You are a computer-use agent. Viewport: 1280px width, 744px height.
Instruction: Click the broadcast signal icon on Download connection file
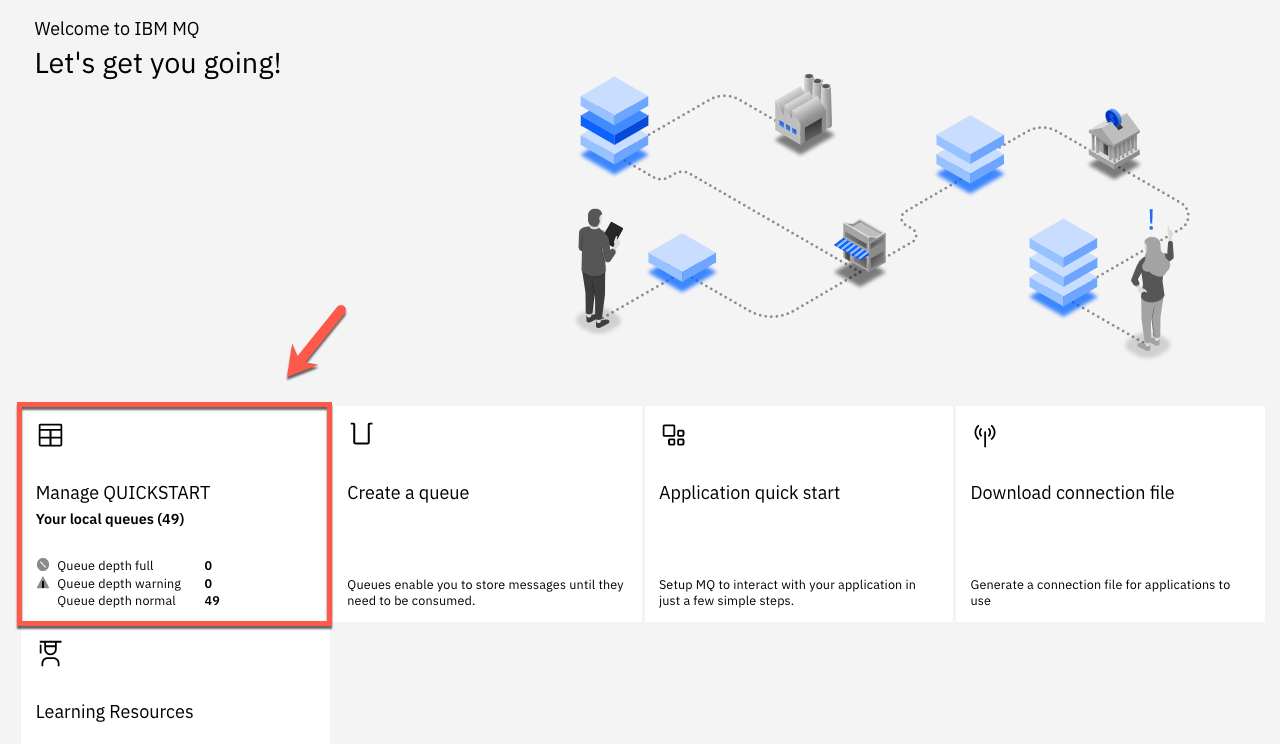coord(985,435)
